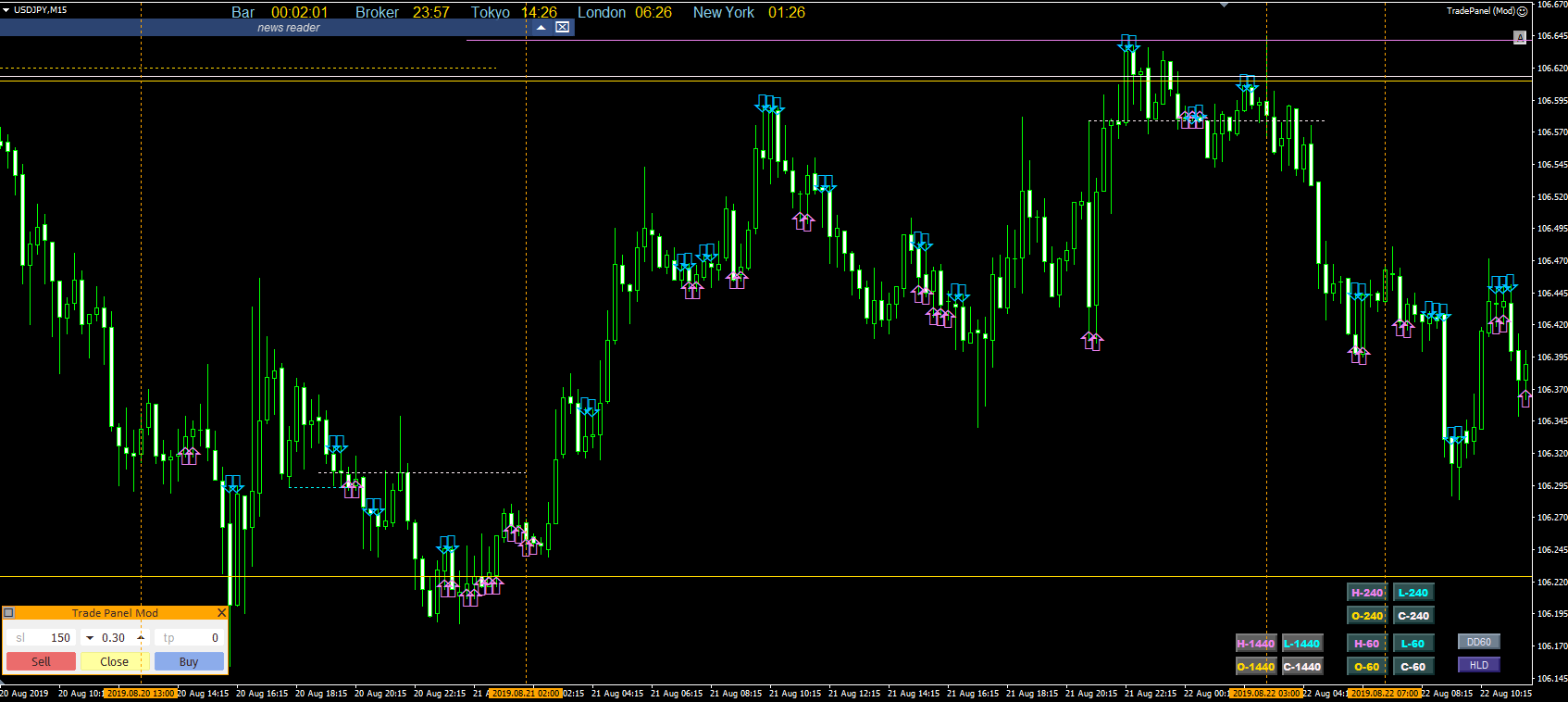This screenshot has width=1568, height=702.
Task: Open a Sell order from the trade panel
Action: (41, 661)
